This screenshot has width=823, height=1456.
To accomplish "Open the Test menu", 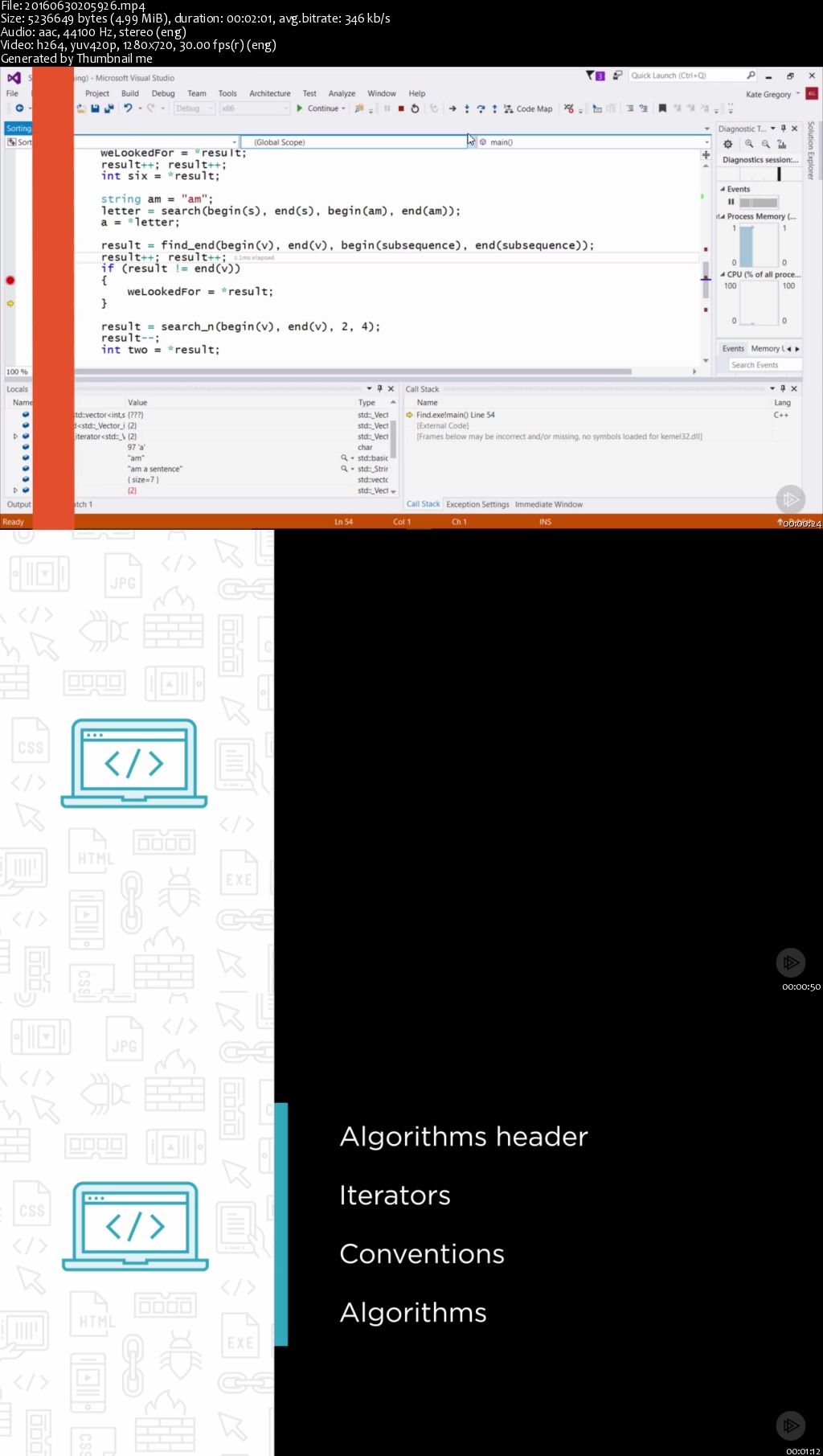I will coord(309,93).
